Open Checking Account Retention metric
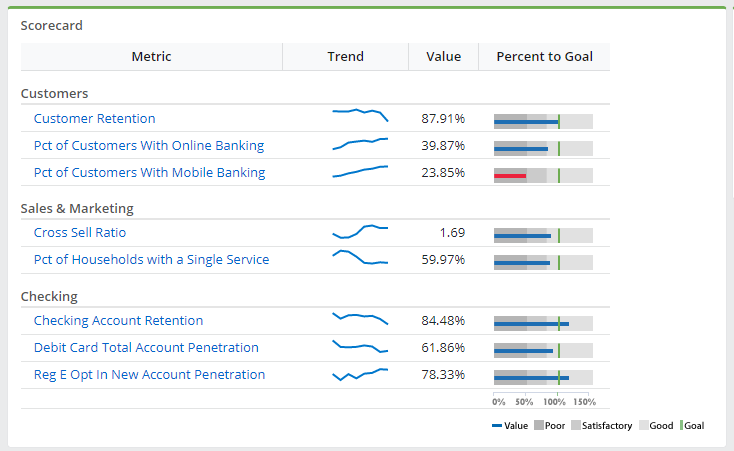Viewport: 734px width, 451px height. click(118, 321)
